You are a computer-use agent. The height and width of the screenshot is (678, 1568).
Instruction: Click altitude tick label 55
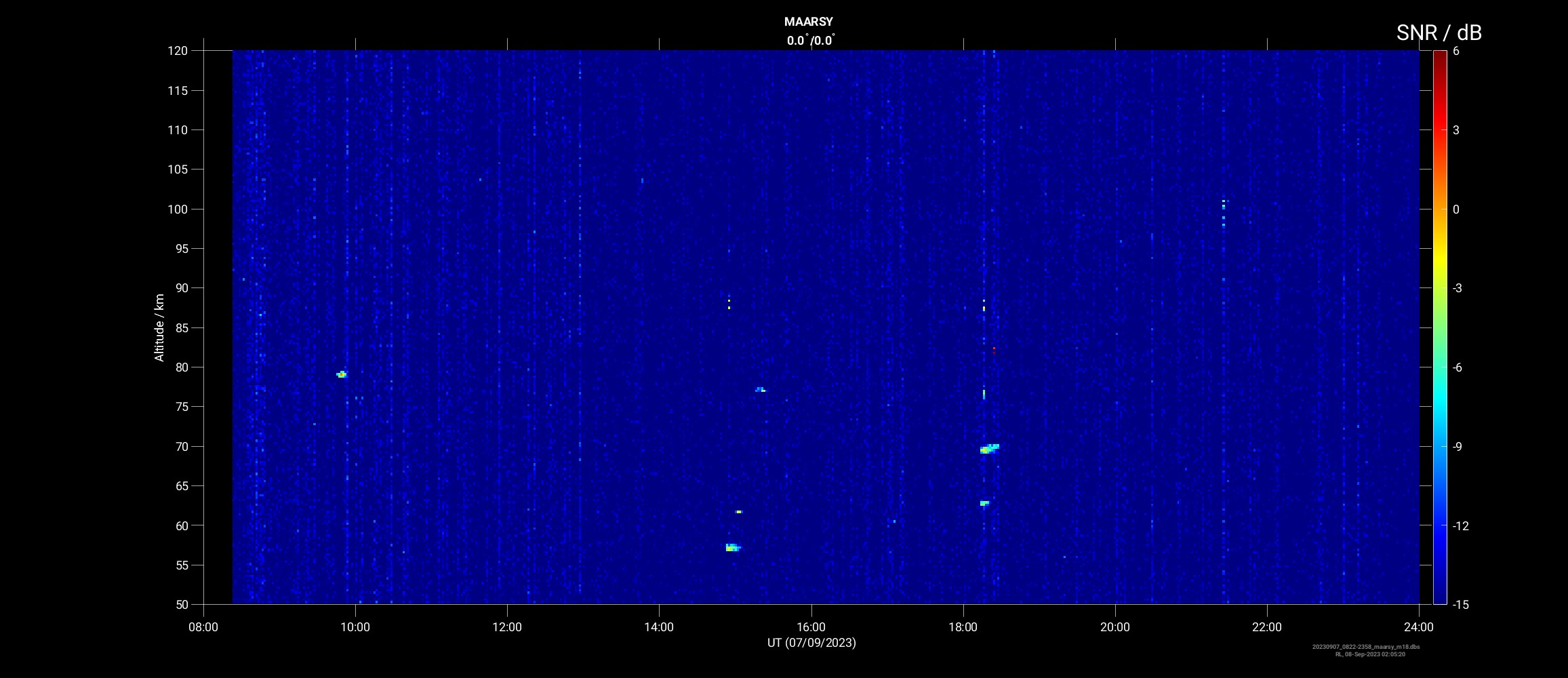click(180, 565)
